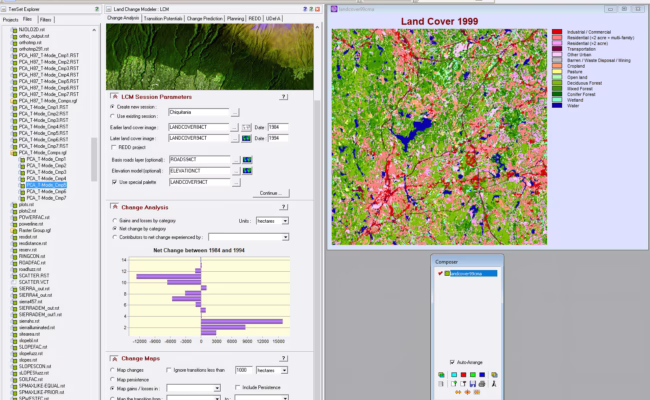Viewport: 650px width, 400px height.
Task: Click the red band composite icon in Composer
Action: click(x=463, y=375)
